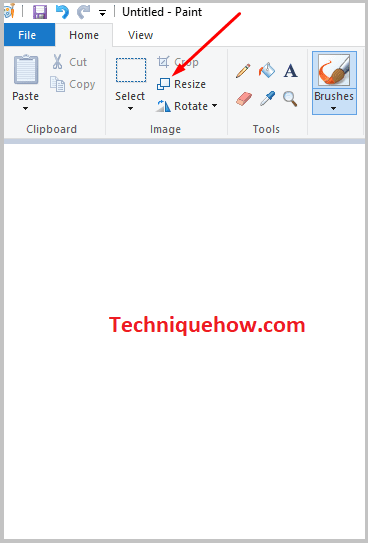368x543 pixels.
Task: Click the Copy button
Action: point(73,84)
